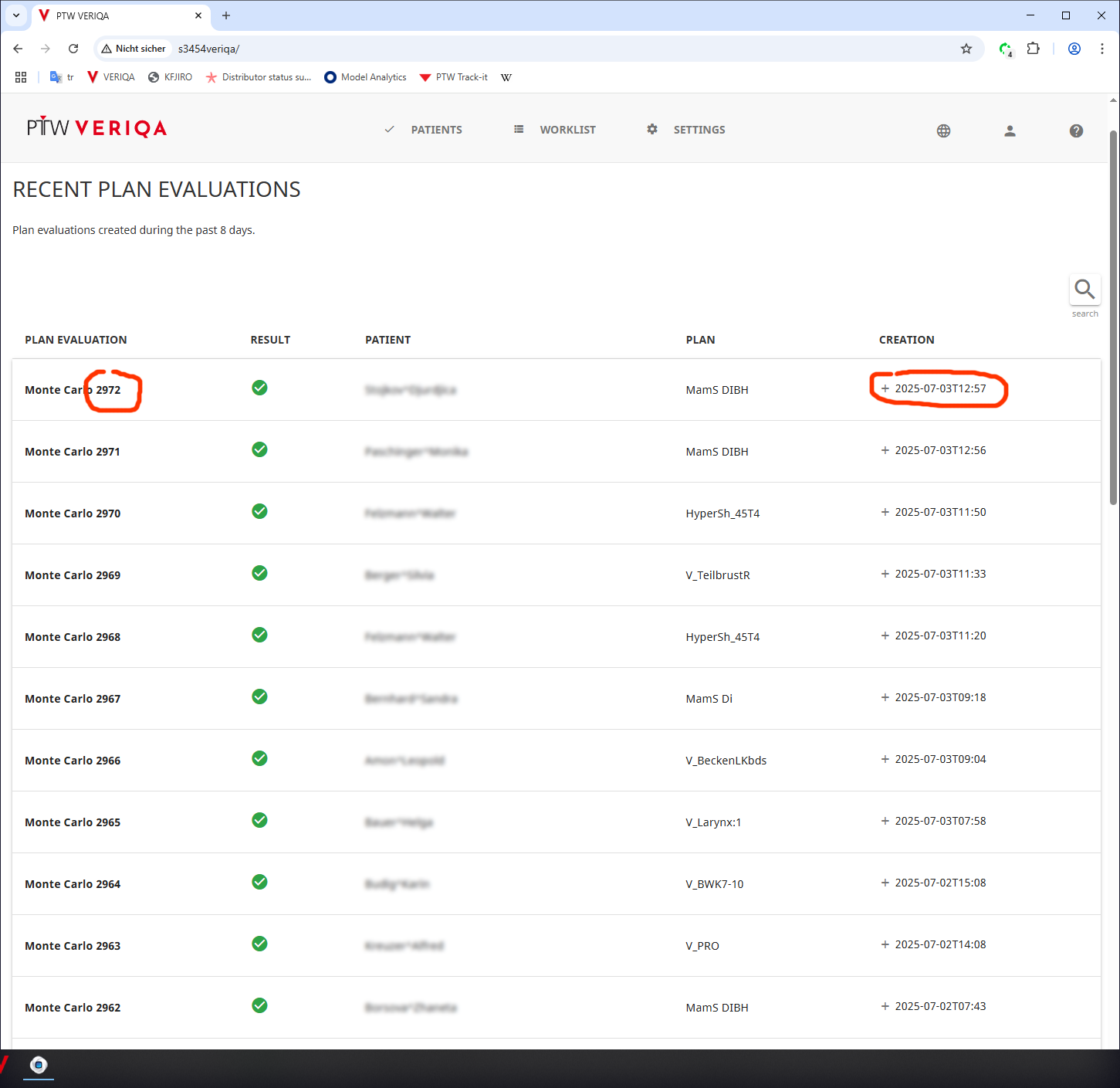Click the PTW VERIQA logo

96,127
